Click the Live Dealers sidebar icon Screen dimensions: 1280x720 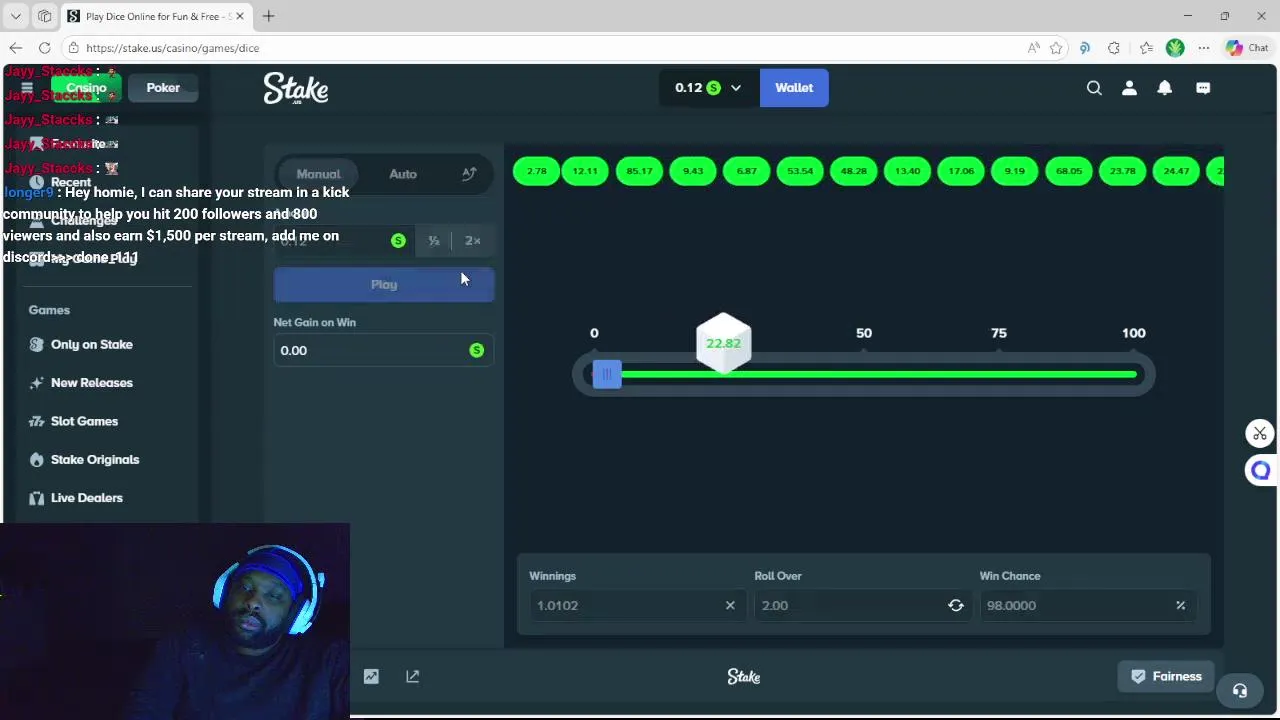[x=37, y=498]
